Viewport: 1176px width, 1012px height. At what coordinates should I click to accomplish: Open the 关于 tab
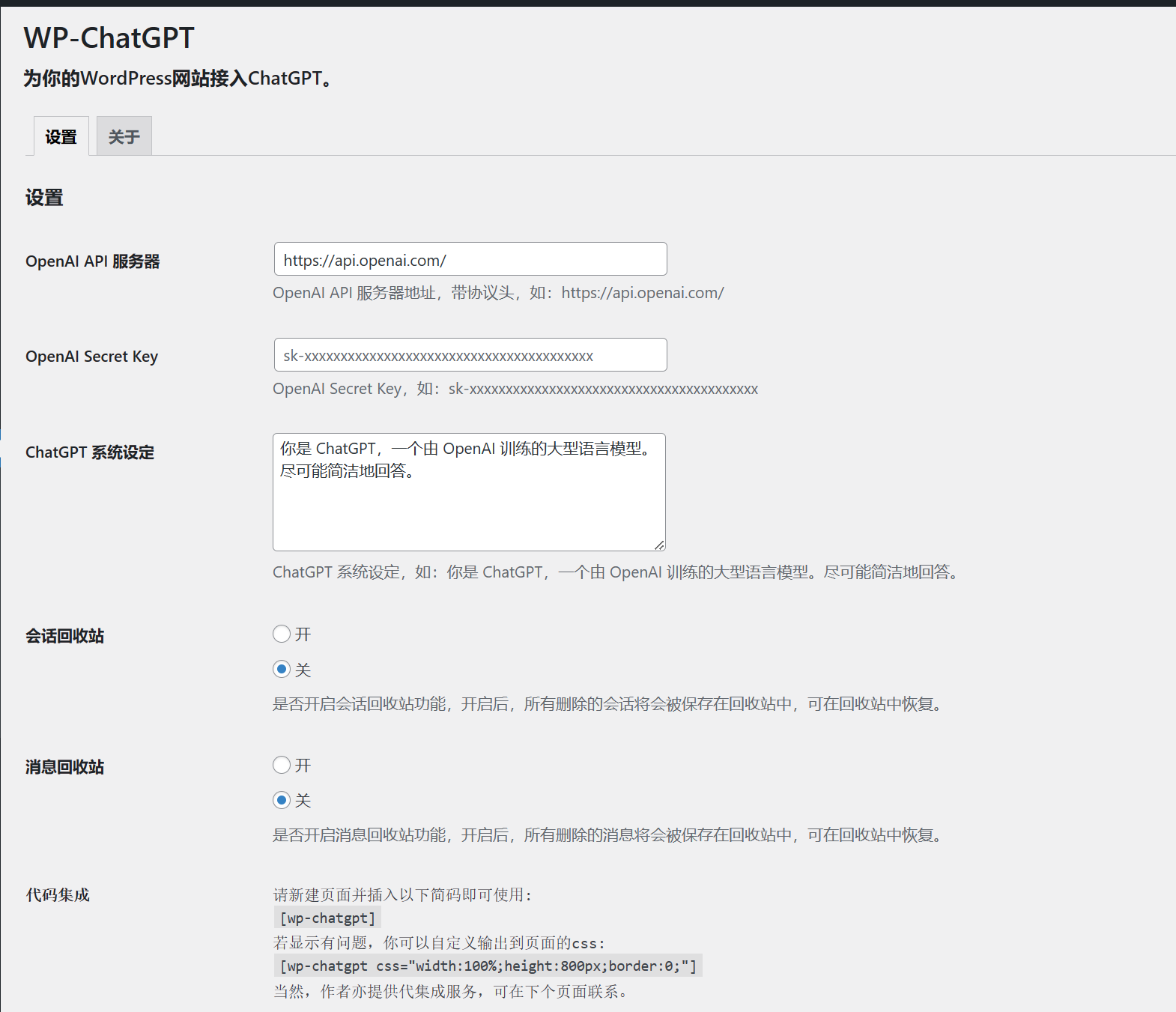[x=124, y=136]
